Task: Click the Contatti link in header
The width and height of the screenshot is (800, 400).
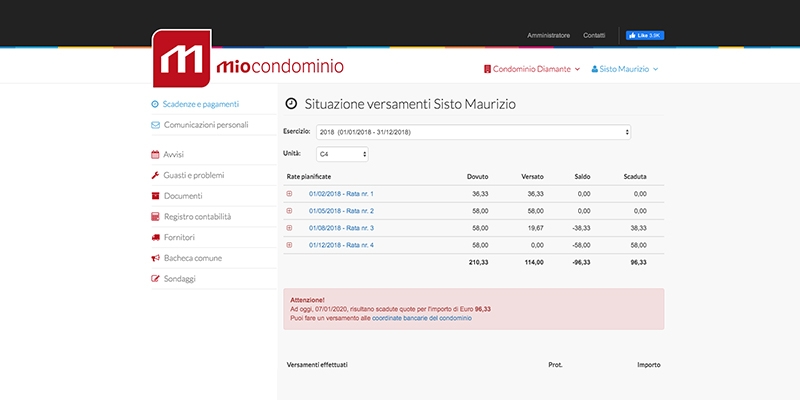Action: click(594, 36)
